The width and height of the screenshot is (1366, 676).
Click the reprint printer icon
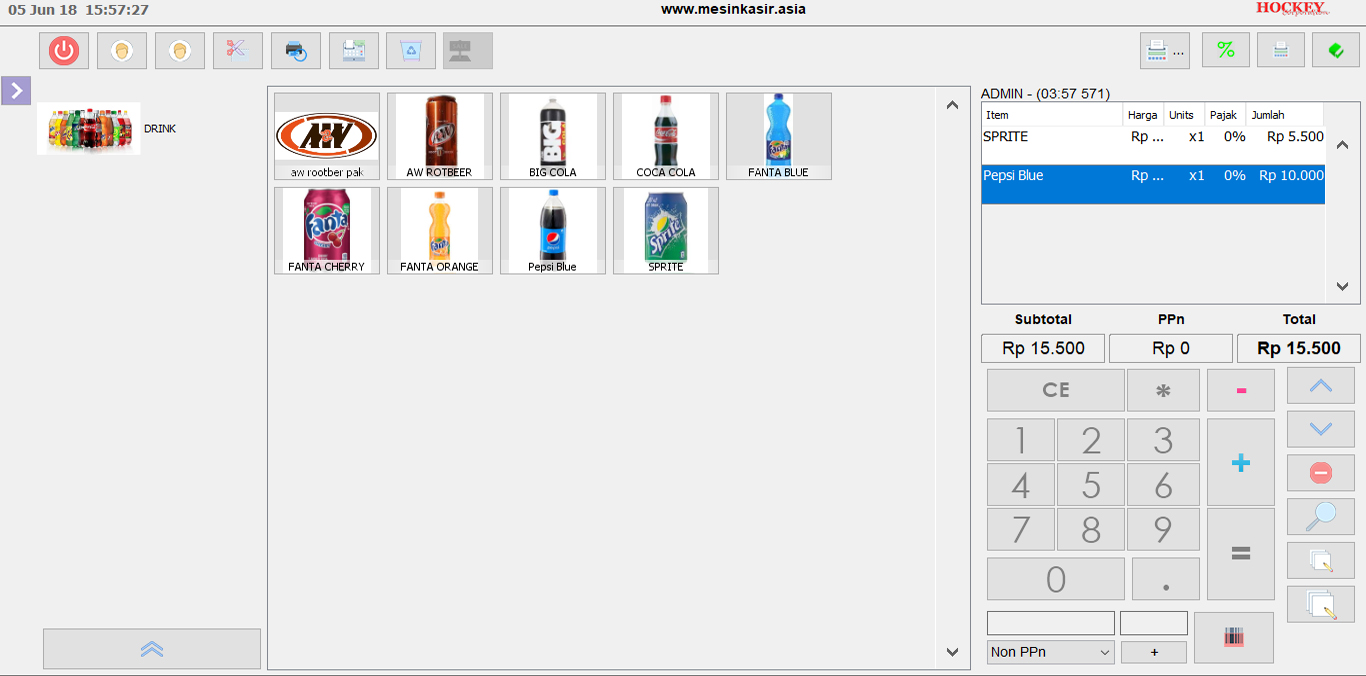(296, 50)
